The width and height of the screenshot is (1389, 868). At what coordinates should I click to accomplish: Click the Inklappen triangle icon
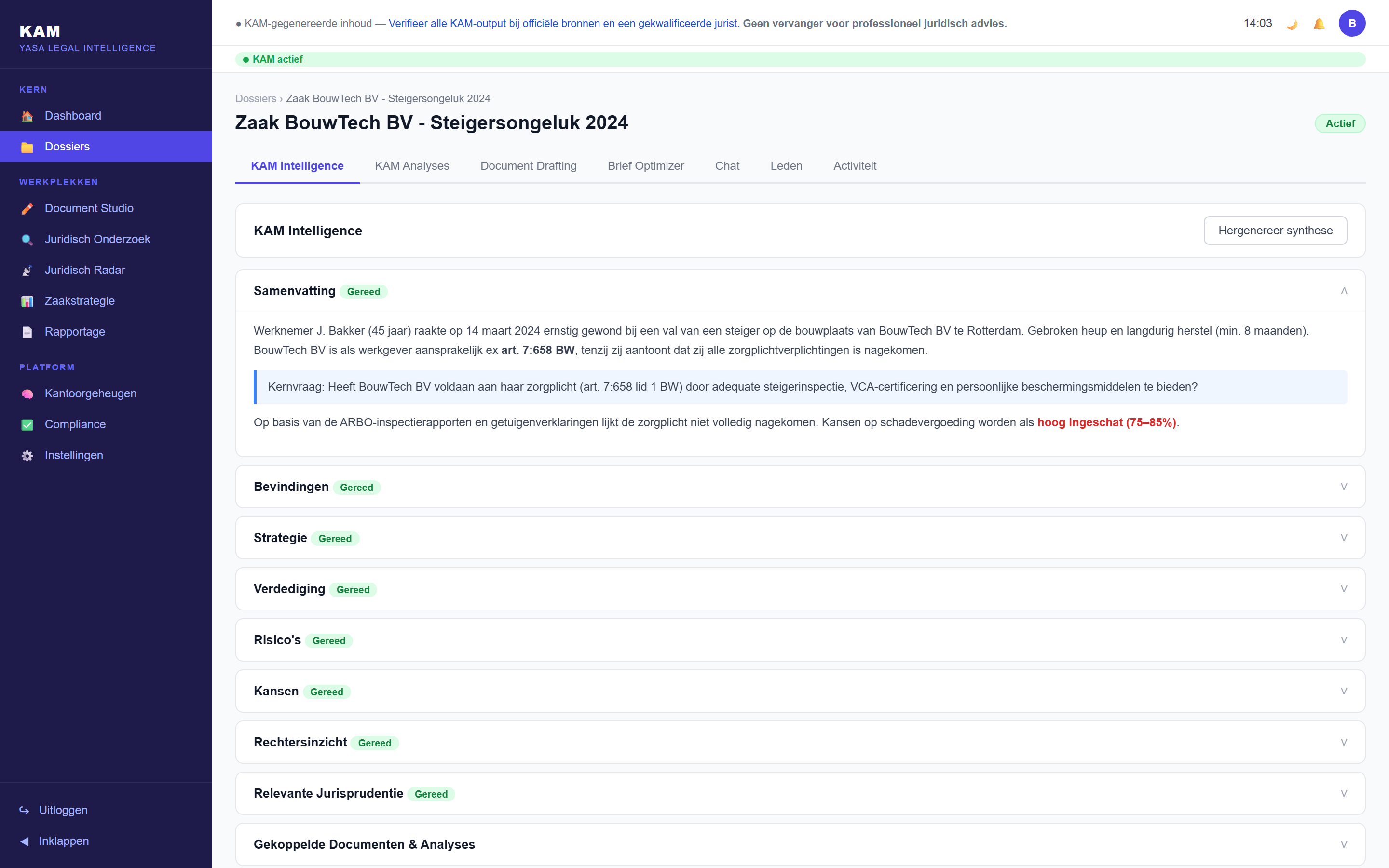click(24, 841)
